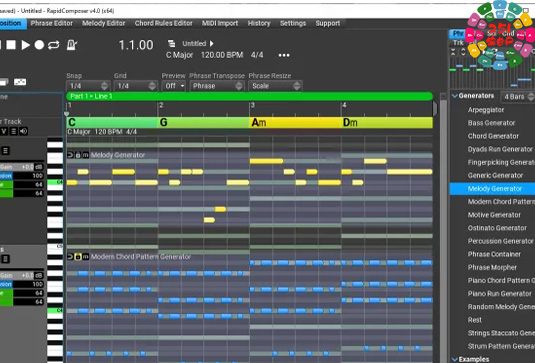Open the Phrase Transpose dropdown
The height and width of the screenshot is (363, 535).
(x=217, y=86)
